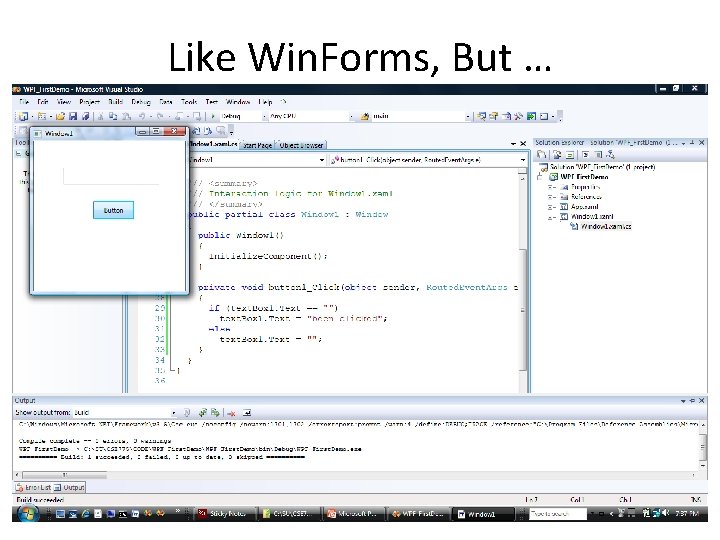The height and width of the screenshot is (540, 720).
Task: Open the File menu
Action: pyautogui.click(x=24, y=102)
